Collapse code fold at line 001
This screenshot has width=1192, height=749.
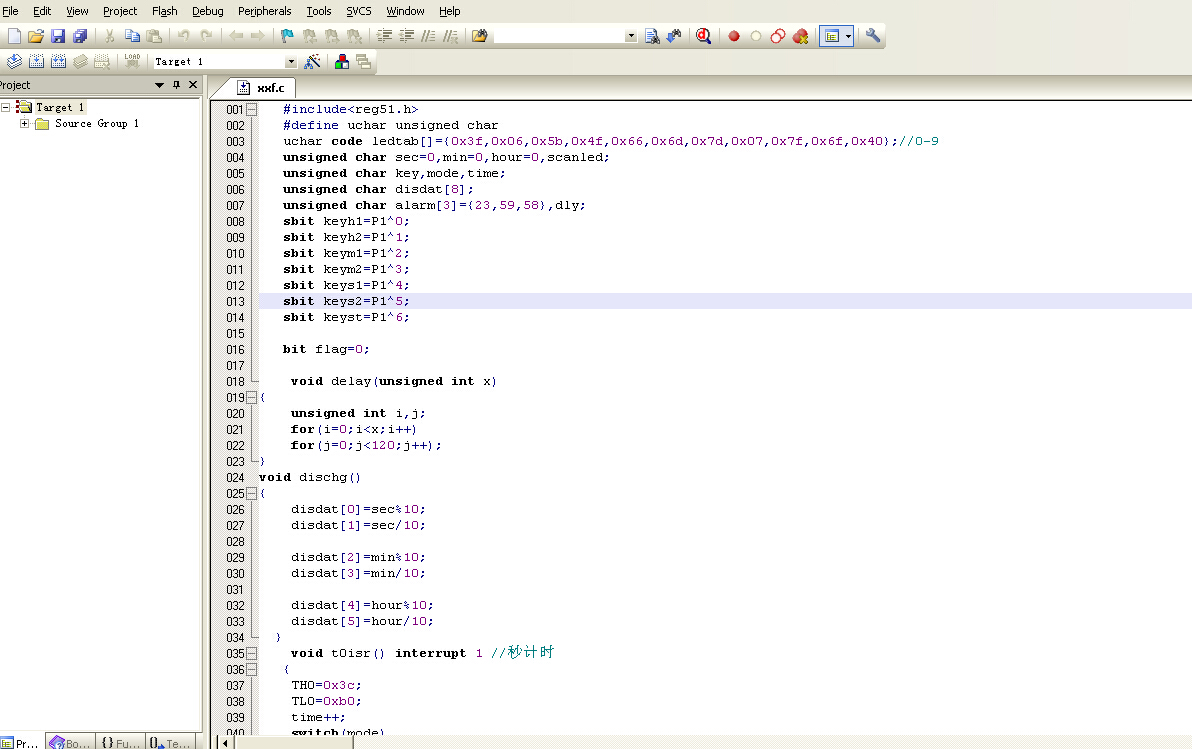[x=252, y=109]
